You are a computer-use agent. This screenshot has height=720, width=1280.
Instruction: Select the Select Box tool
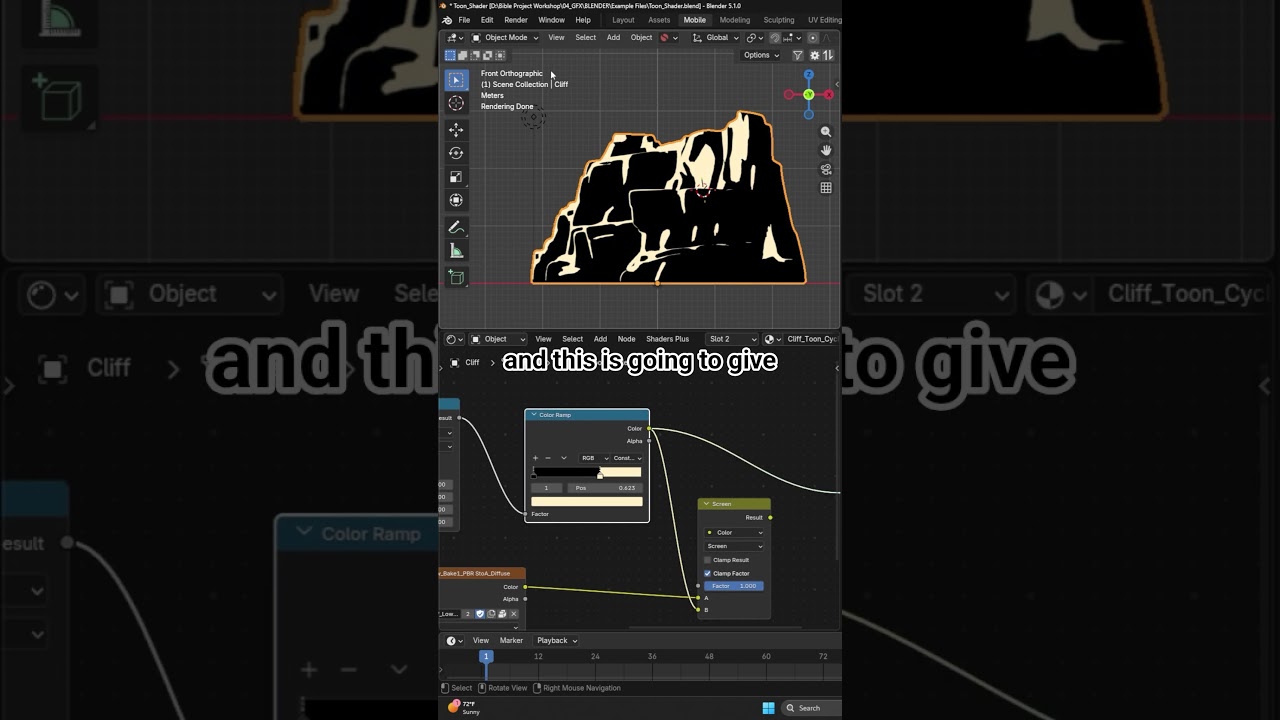point(456,80)
